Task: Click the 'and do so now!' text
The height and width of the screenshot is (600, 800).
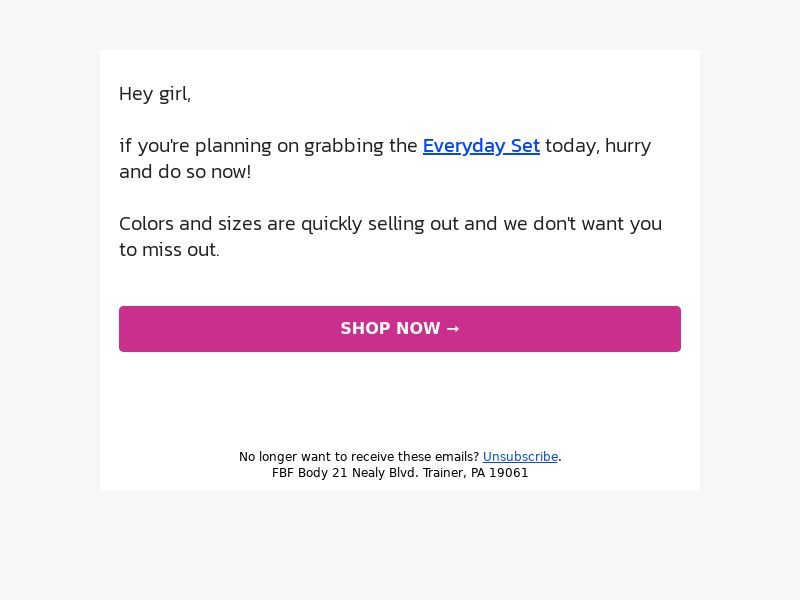Action: pos(185,172)
